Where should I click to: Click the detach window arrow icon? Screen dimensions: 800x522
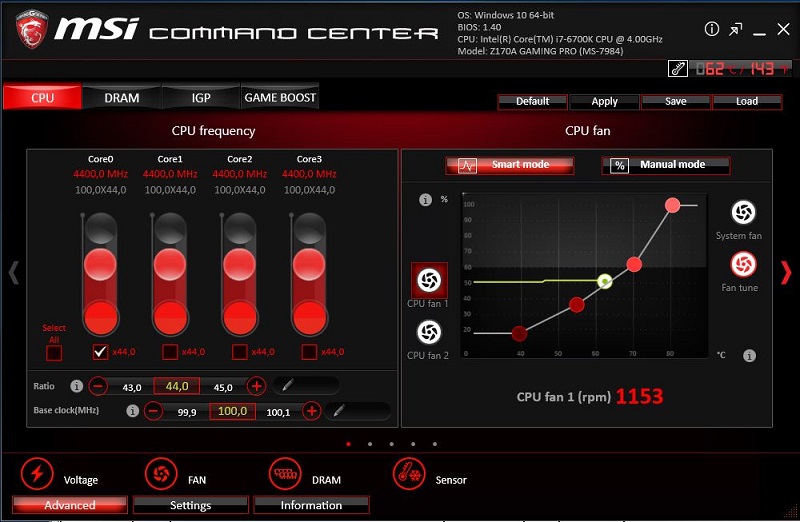735,30
